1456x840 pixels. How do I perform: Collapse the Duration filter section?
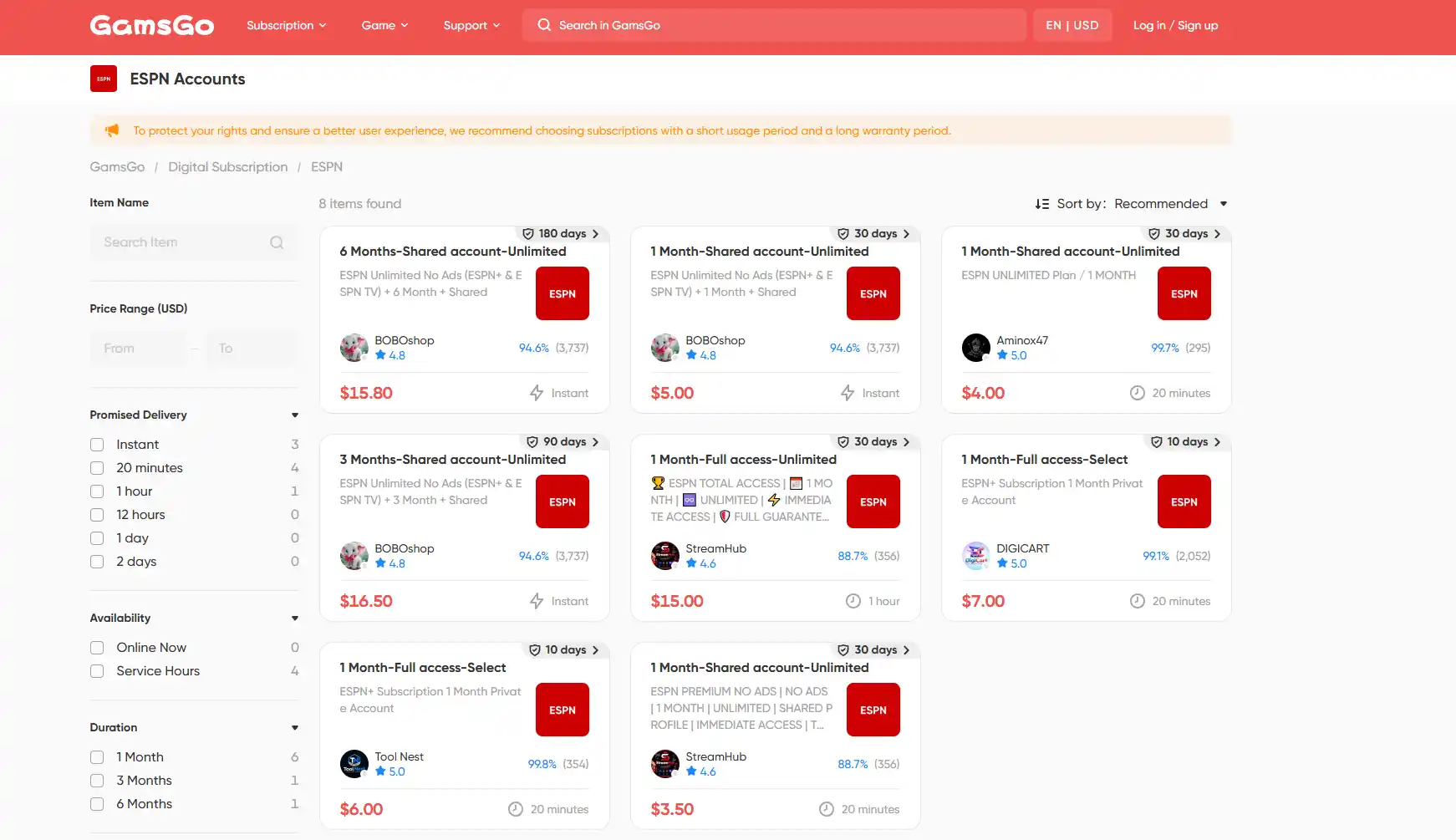tap(294, 728)
